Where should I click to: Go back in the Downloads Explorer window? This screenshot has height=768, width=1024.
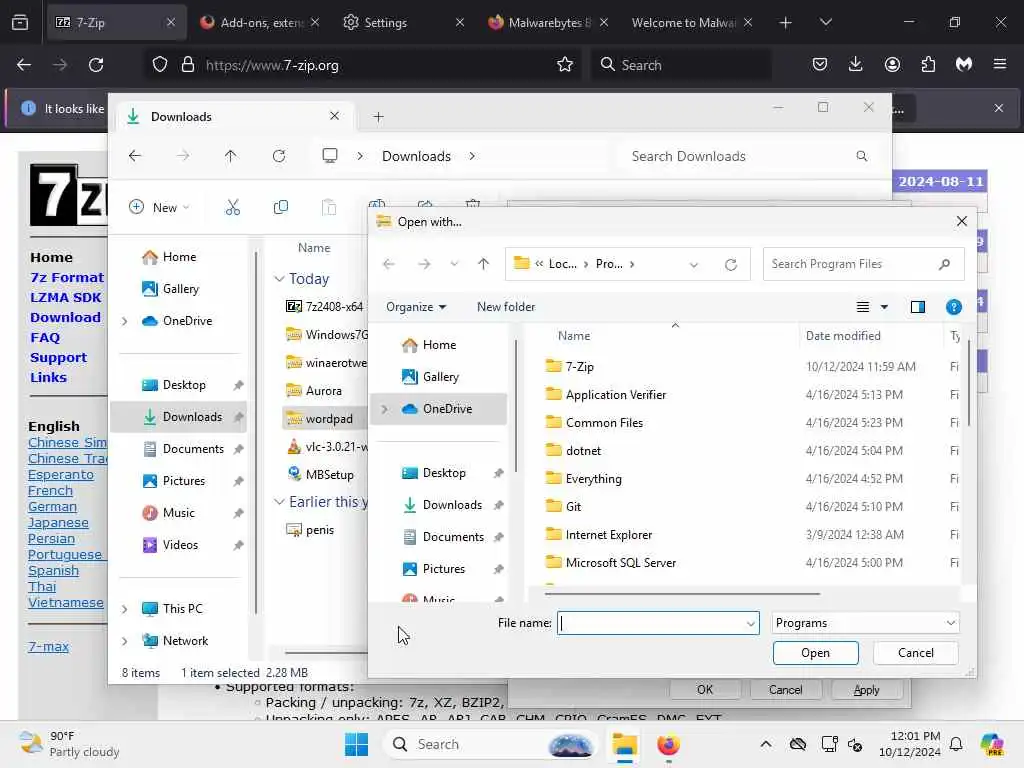[135, 156]
